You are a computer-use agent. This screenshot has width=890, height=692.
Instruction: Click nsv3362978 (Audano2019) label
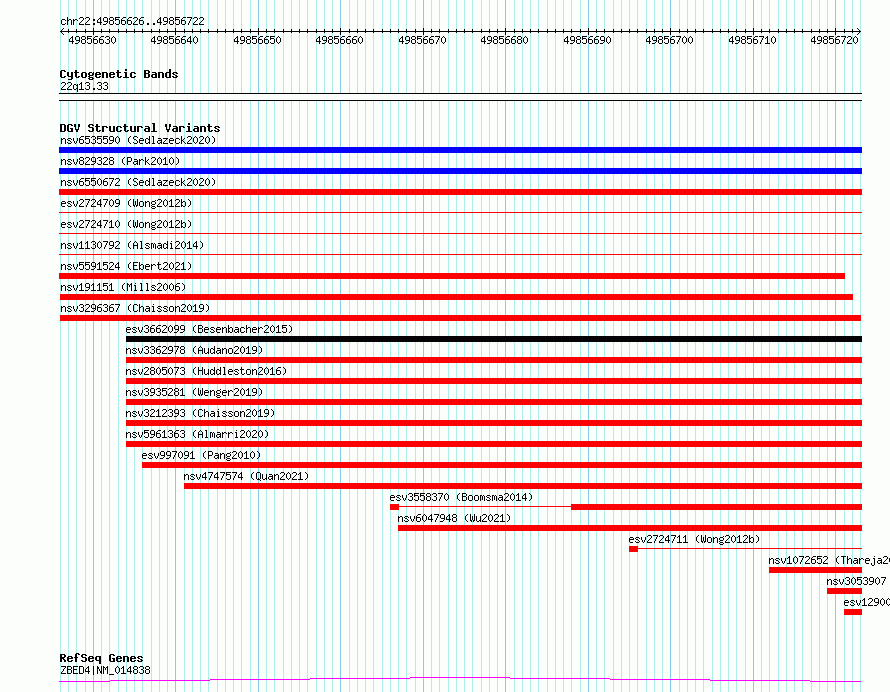tap(194, 350)
